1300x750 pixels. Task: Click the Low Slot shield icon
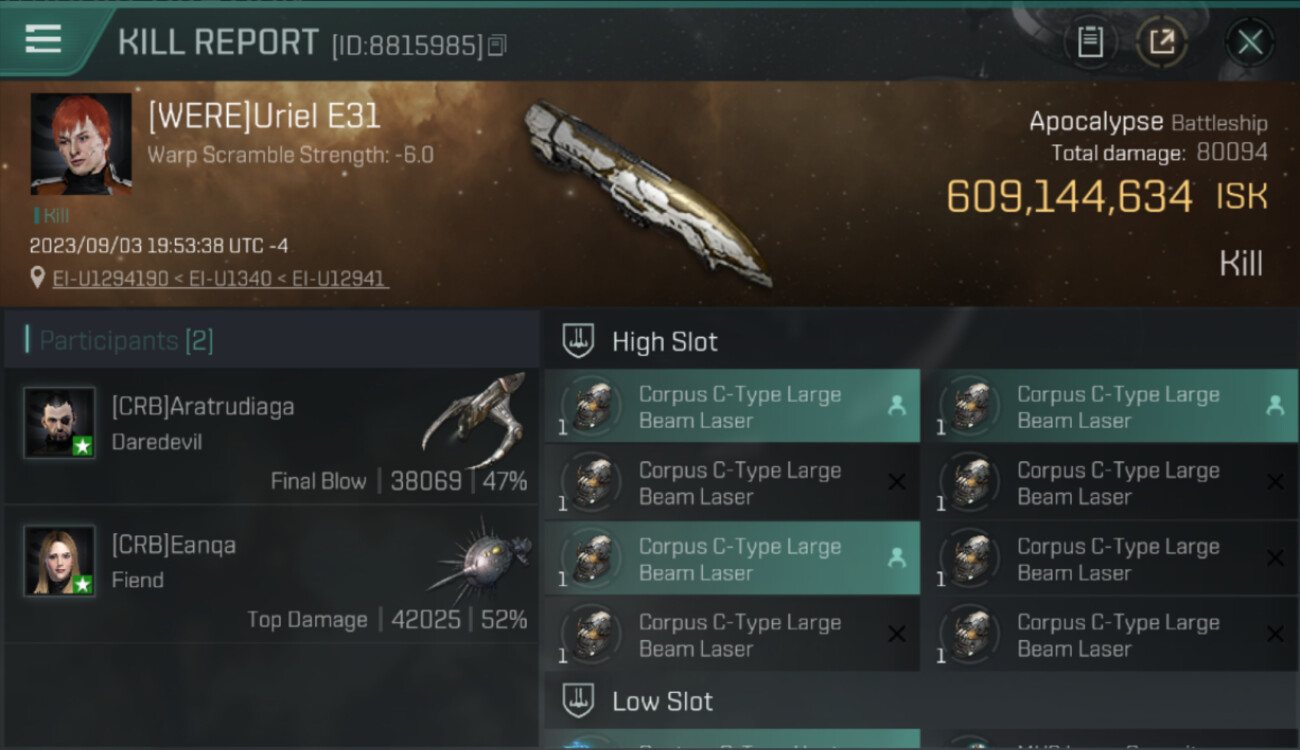point(579,700)
